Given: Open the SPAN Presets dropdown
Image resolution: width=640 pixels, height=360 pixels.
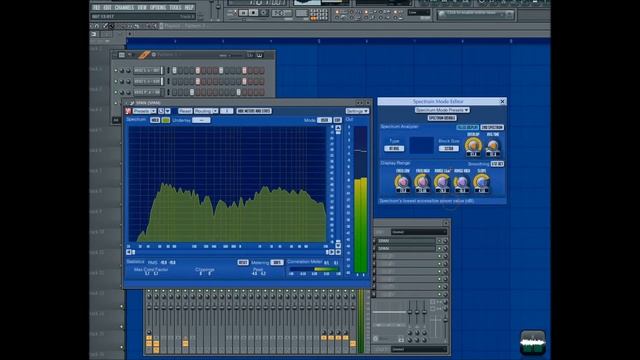Looking at the screenshot, I should (144, 111).
